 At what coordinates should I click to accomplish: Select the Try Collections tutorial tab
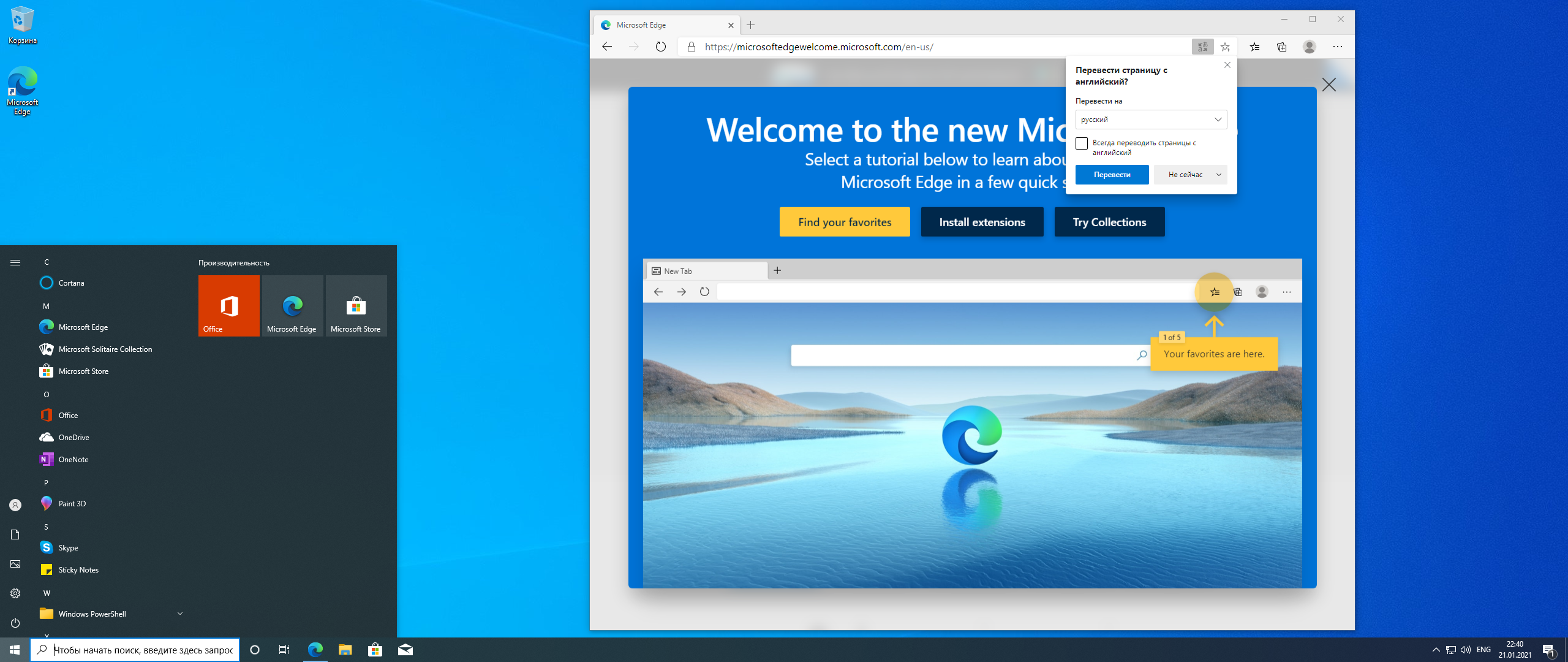pyautogui.click(x=1109, y=222)
